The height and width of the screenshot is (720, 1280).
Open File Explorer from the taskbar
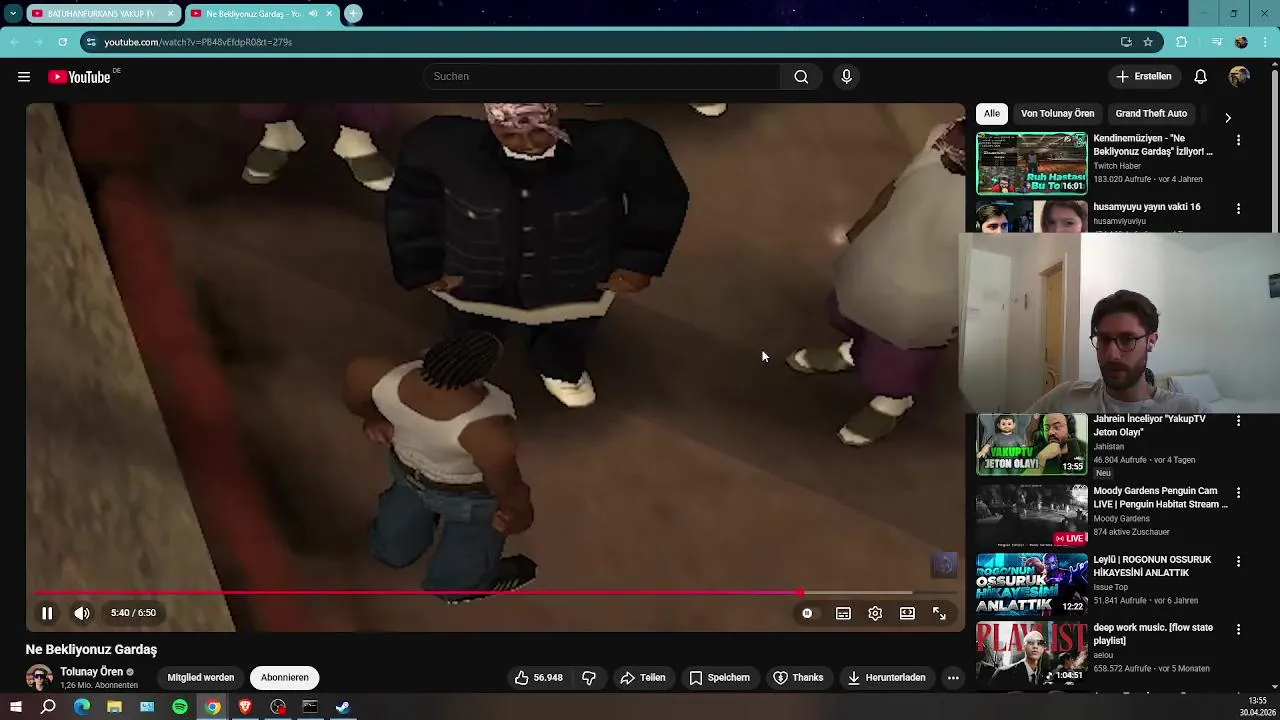point(114,707)
